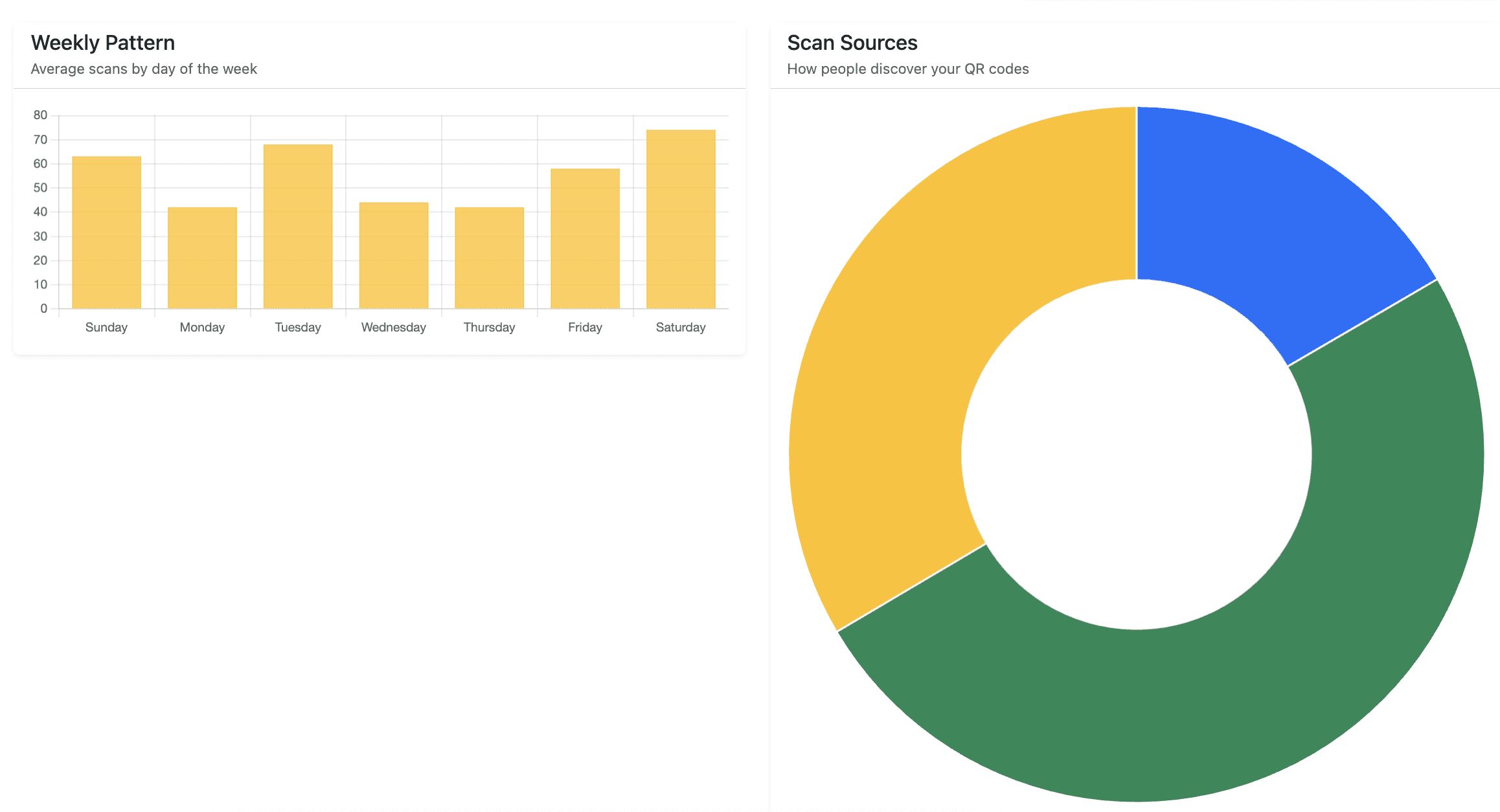Click the center hole of the donut chart
1500x812 pixels.
pyautogui.click(x=1137, y=453)
